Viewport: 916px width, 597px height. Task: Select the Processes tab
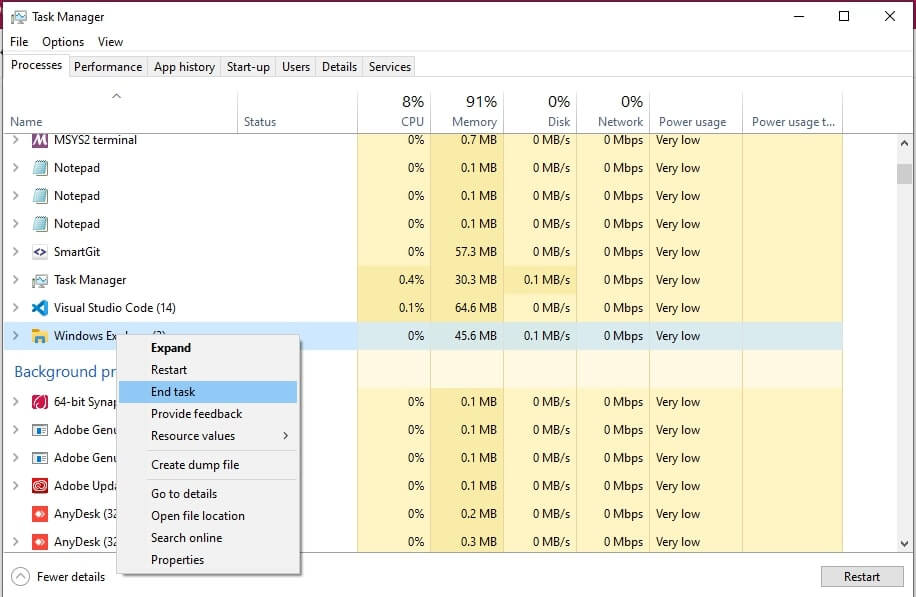point(36,65)
